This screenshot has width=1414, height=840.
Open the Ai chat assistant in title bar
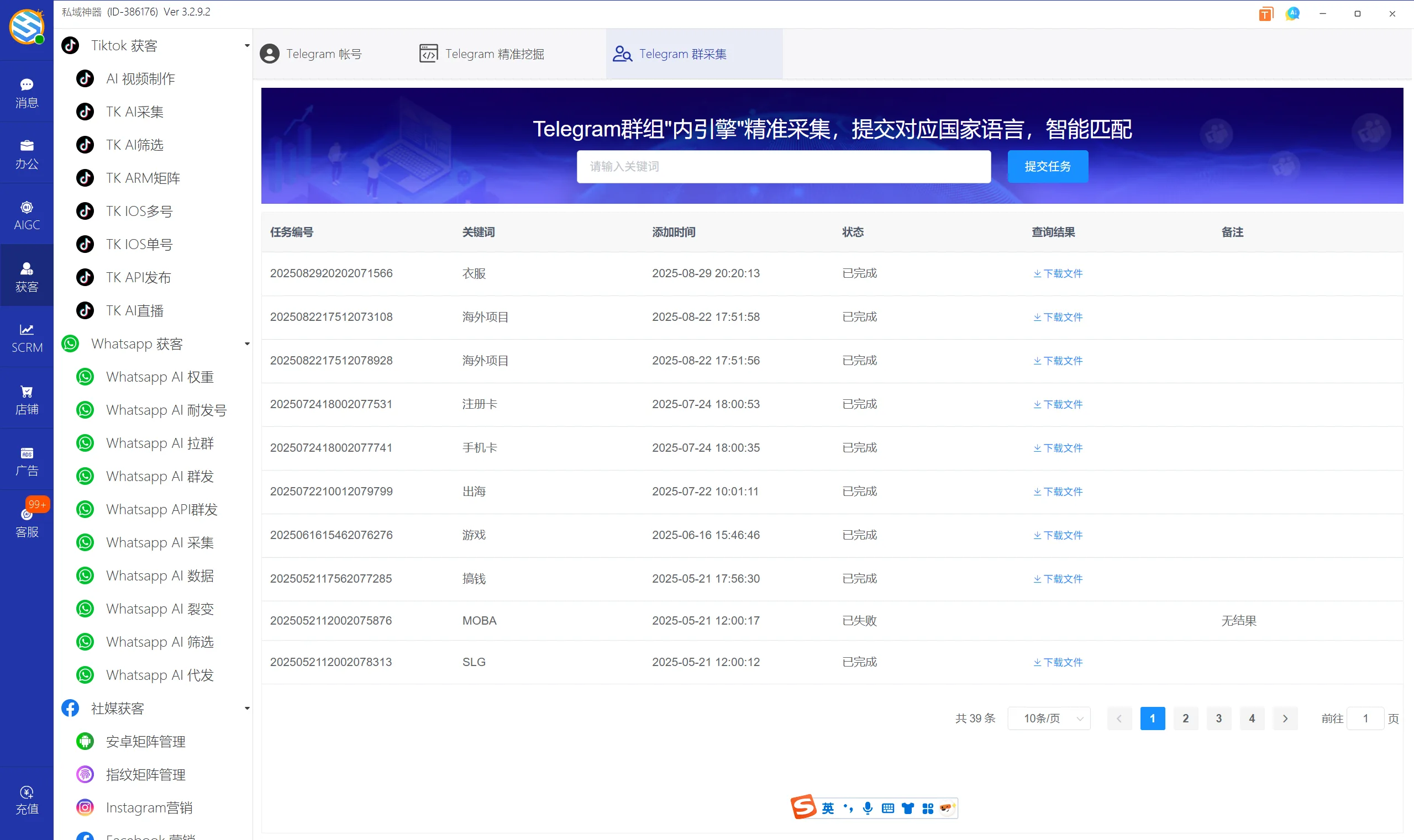(x=1293, y=13)
